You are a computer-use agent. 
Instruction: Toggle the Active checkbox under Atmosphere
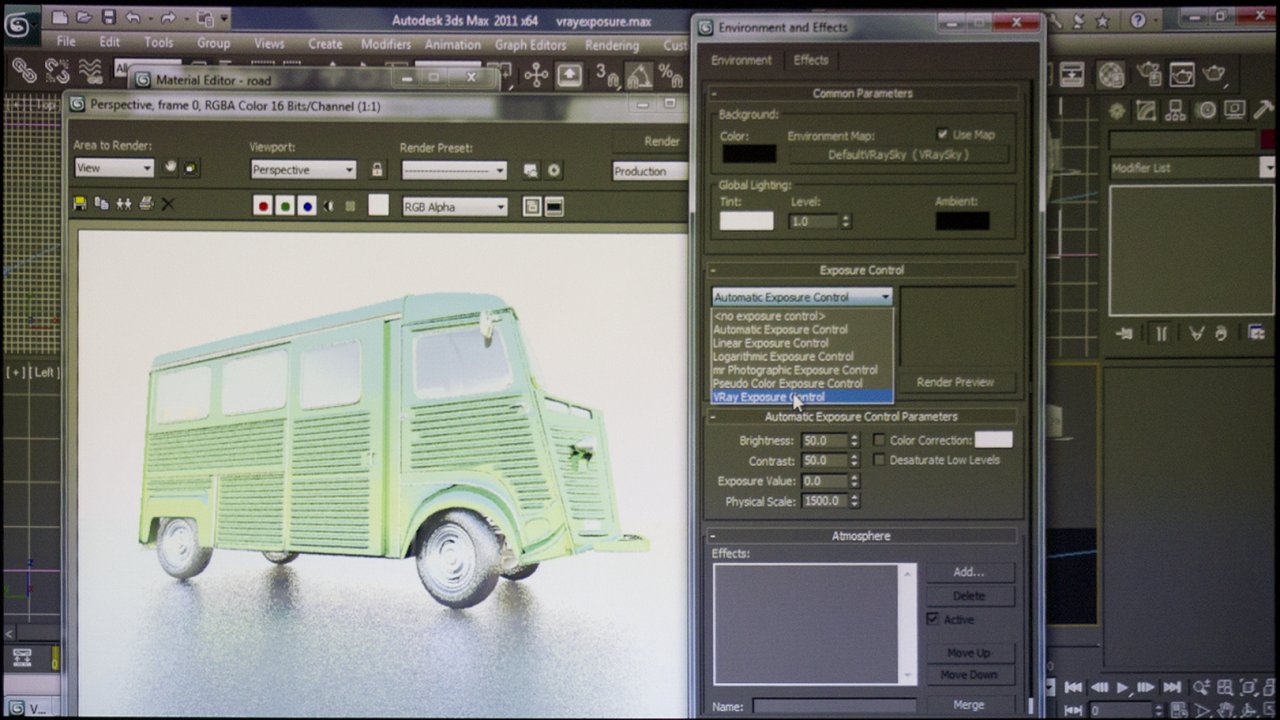tap(932, 619)
